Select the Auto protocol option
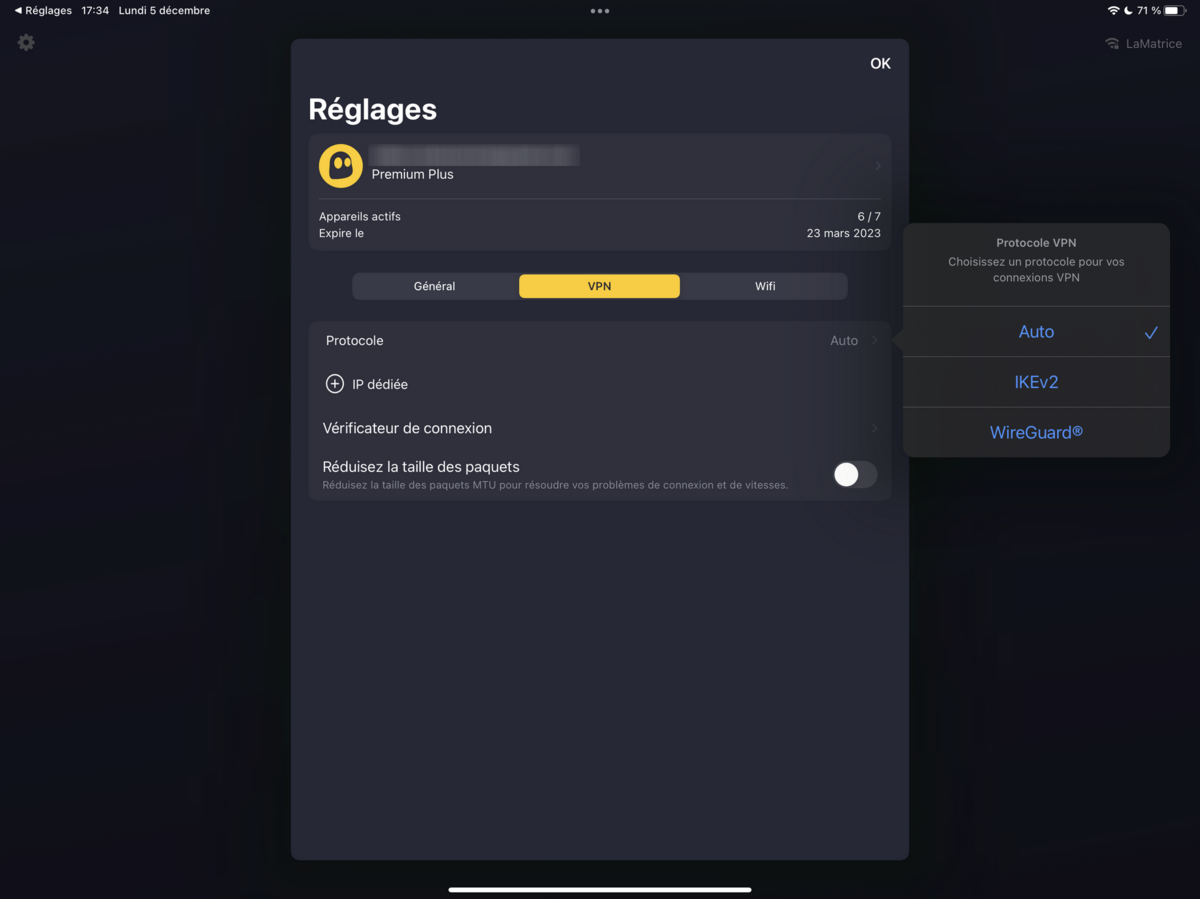 click(1036, 332)
